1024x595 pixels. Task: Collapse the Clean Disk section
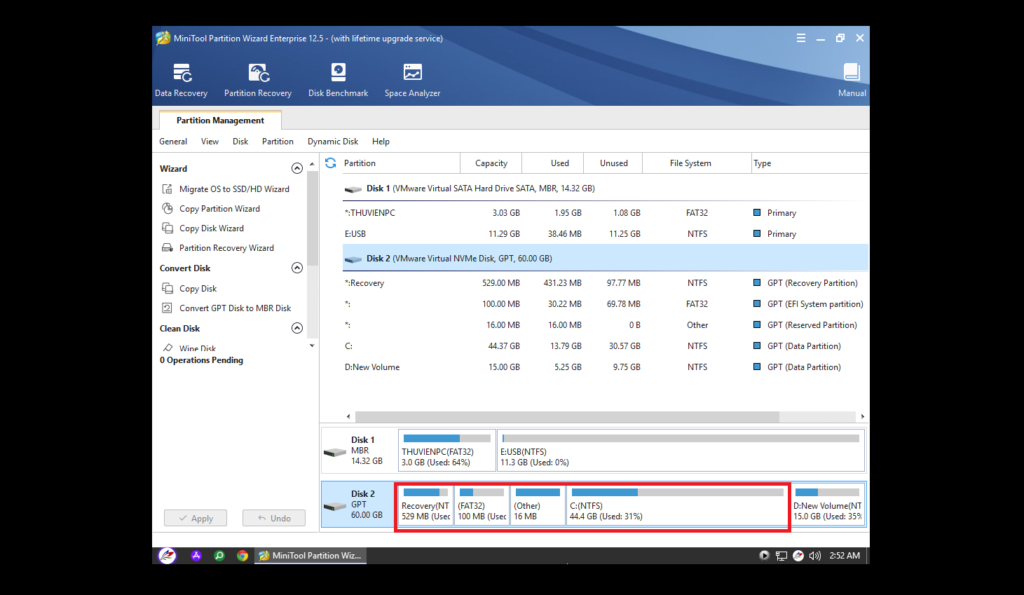click(297, 328)
